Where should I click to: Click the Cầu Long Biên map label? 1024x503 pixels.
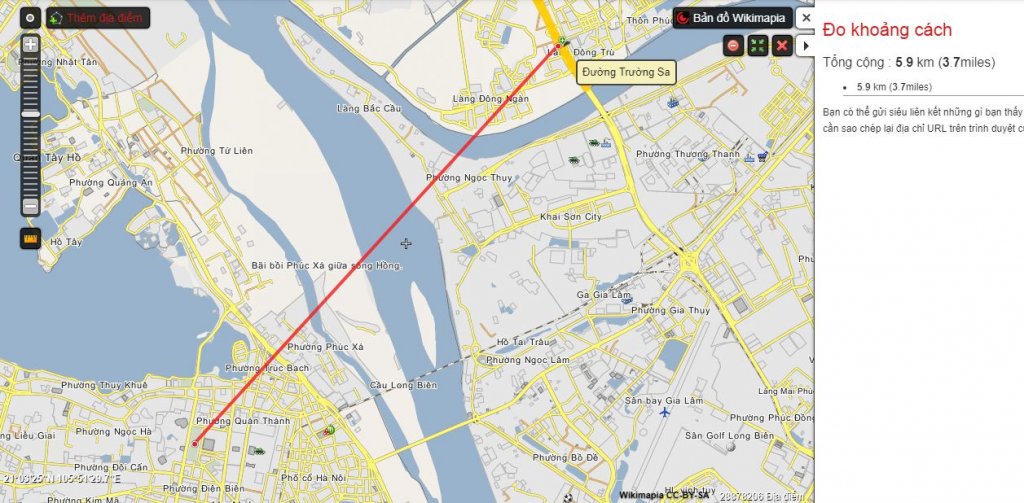pos(403,385)
